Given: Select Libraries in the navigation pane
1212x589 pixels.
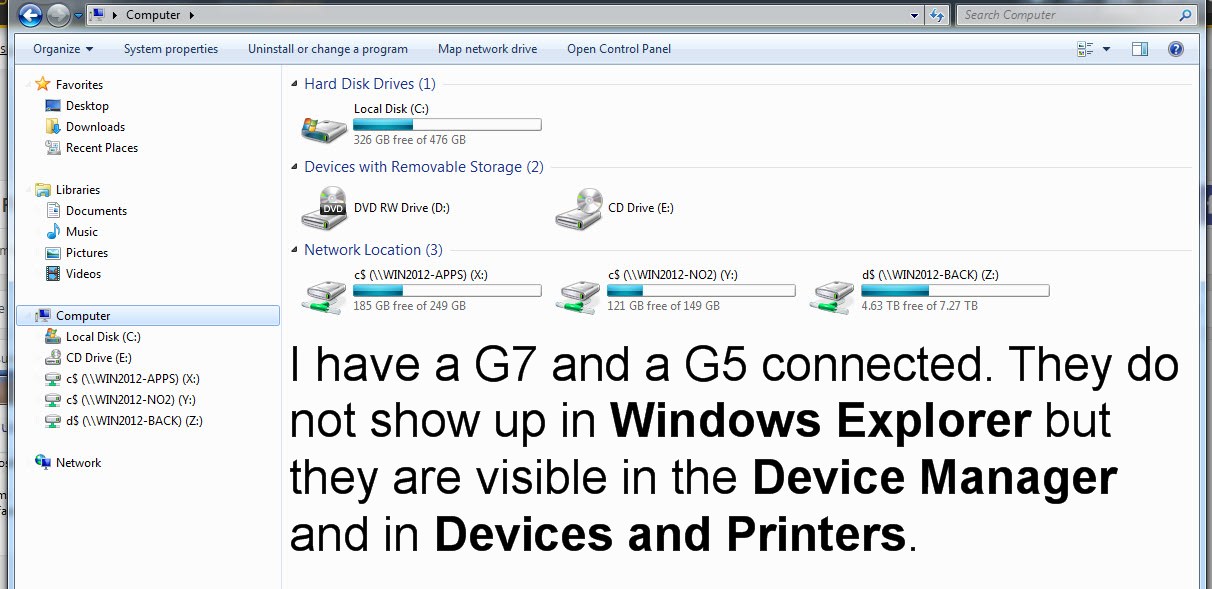Looking at the screenshot, I should coord(78,190).
